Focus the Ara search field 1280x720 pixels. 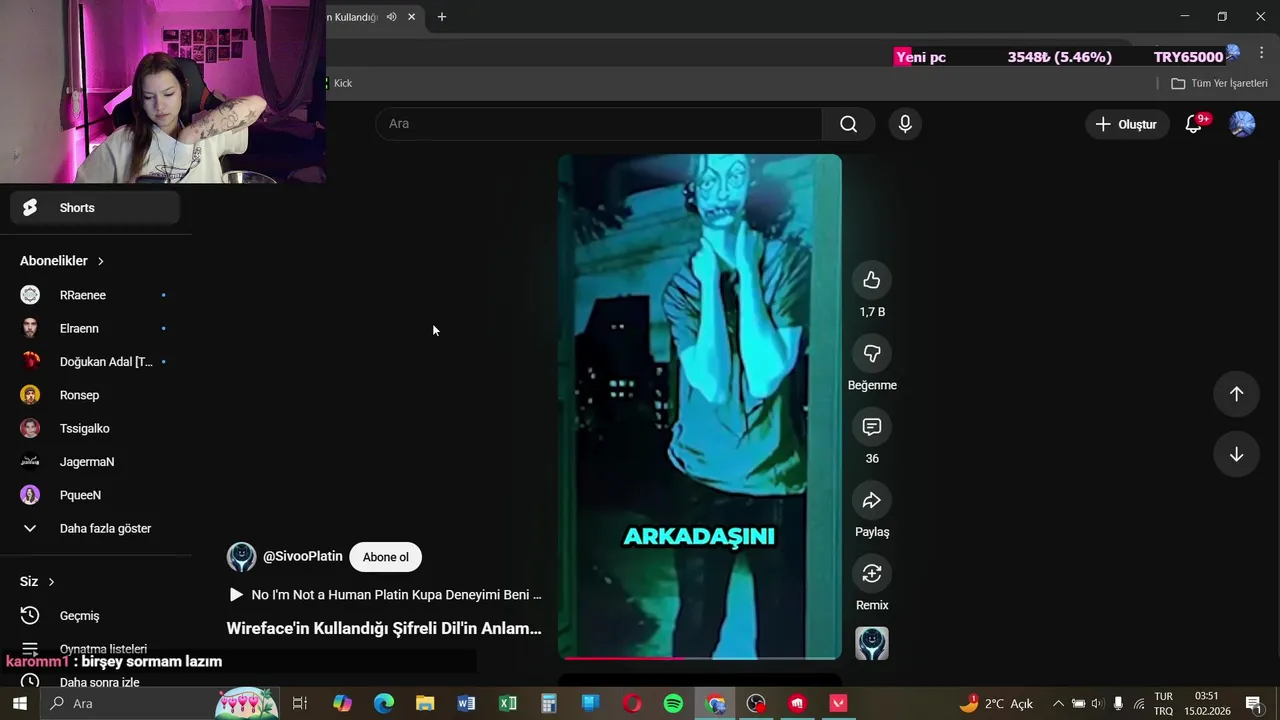[x=599, y=124]
